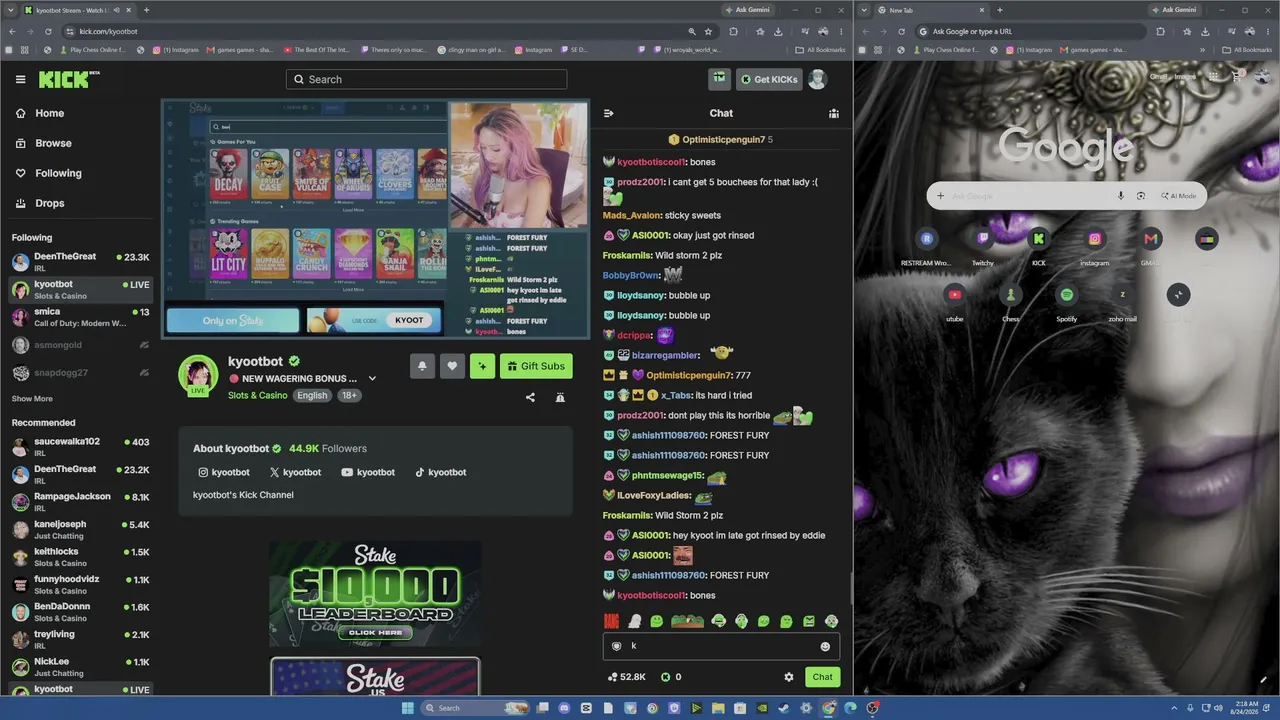This screenshot has height=720, width=1280.
Task: Switch to the New Tab browser tab
Action: tap(930, 10)
